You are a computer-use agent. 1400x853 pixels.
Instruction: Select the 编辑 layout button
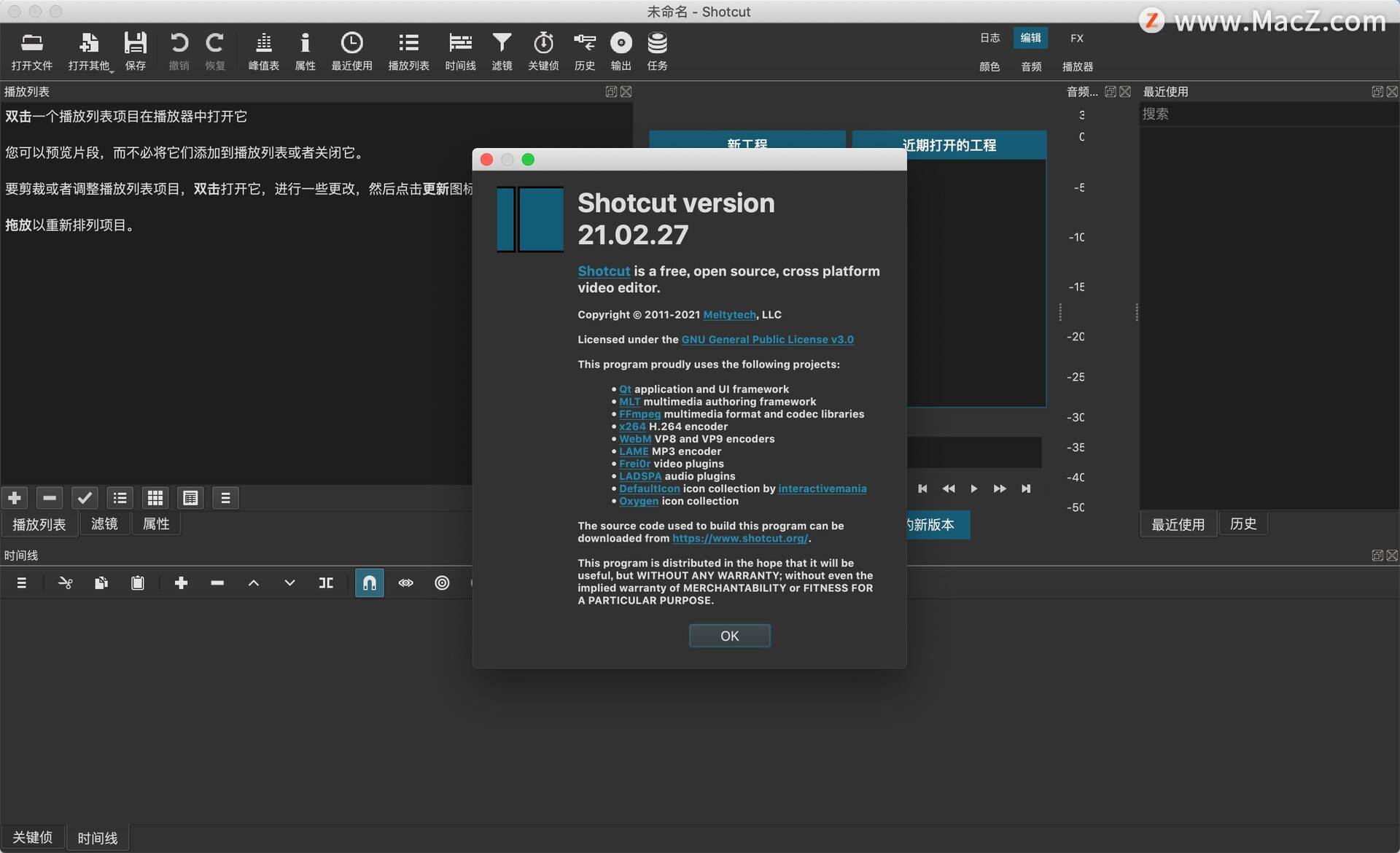[1030, 38]
